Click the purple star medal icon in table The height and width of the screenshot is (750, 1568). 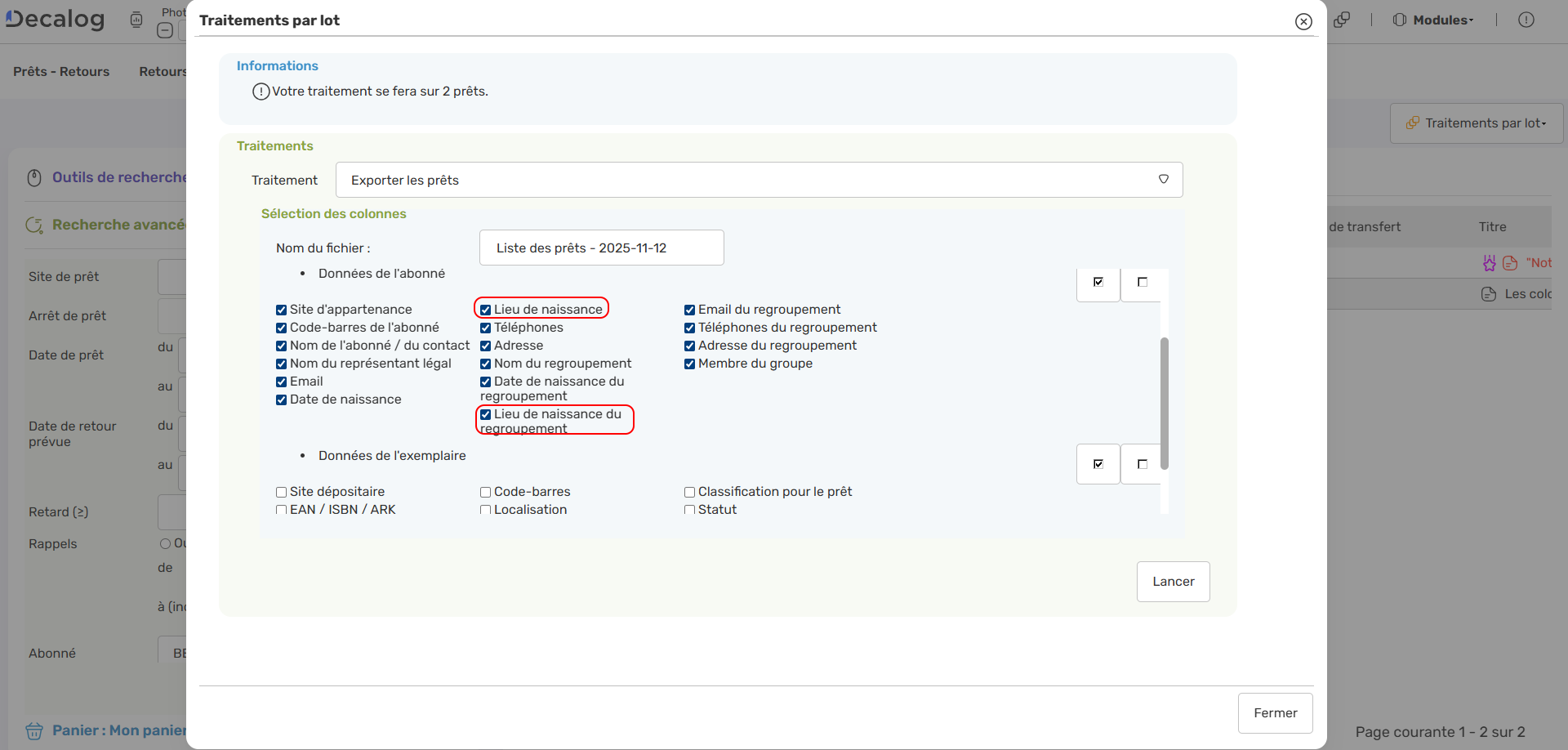pyautogui.click(x=1489, y=262)
